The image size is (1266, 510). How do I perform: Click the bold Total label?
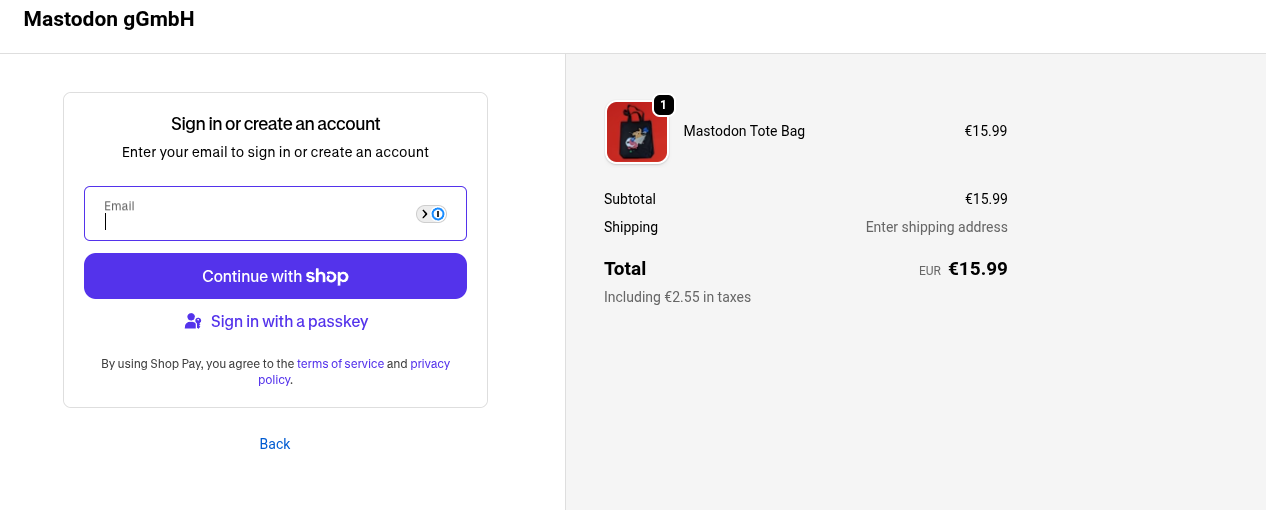tap(625, 268)
